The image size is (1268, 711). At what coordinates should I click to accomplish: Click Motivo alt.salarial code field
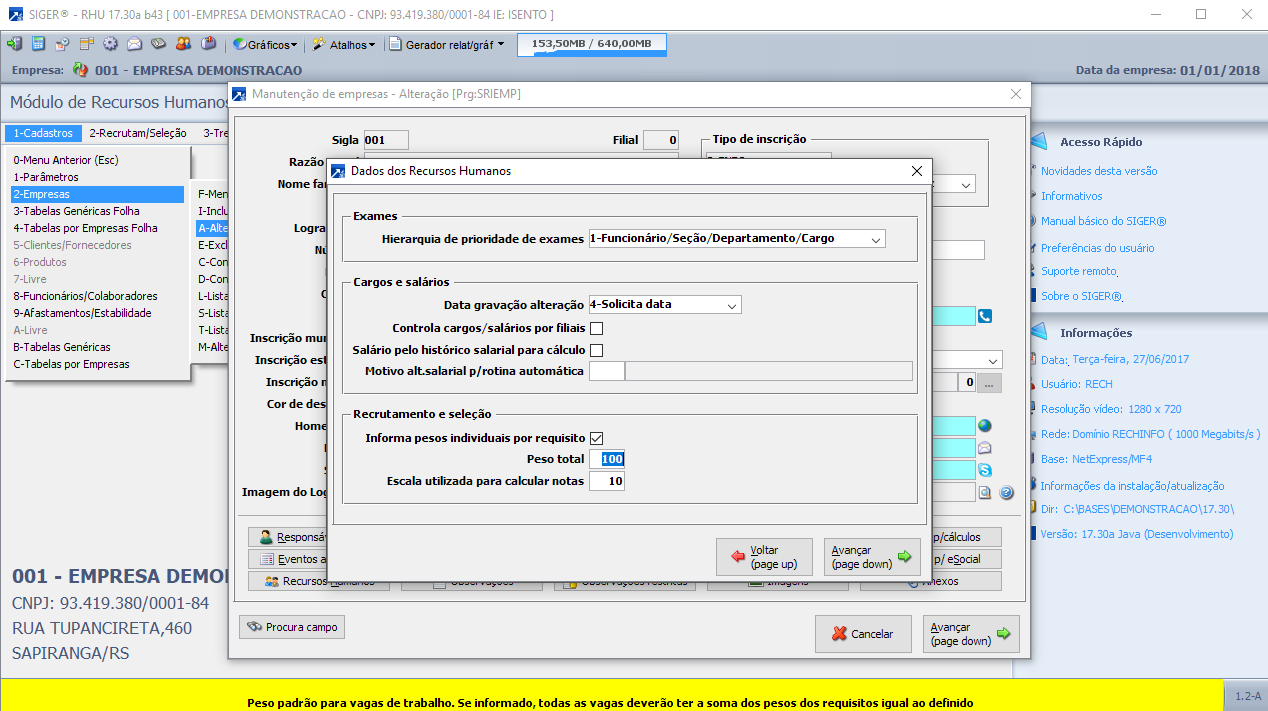click(x=607, y=371)
